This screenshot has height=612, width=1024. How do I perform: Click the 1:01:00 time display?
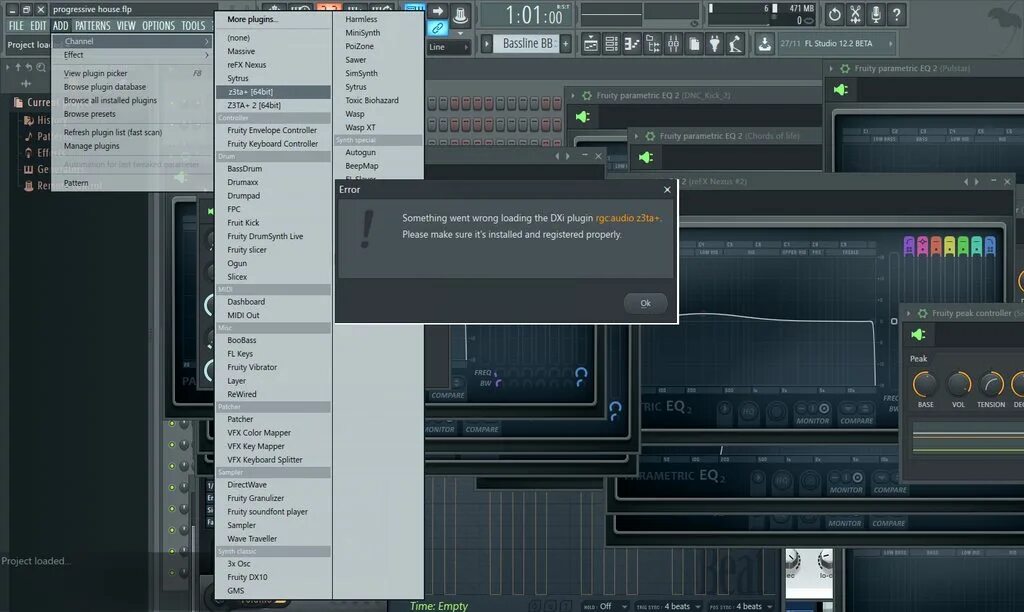534,15
